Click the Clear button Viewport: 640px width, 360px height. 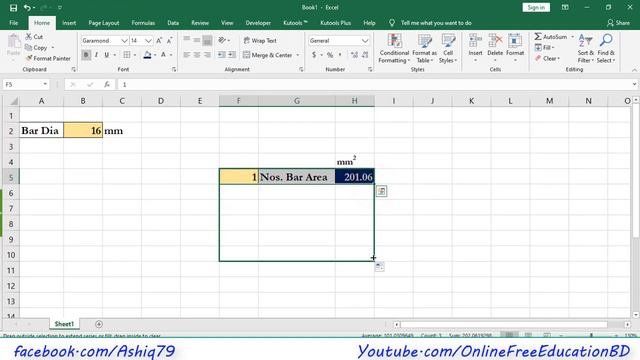click(547, 58)
